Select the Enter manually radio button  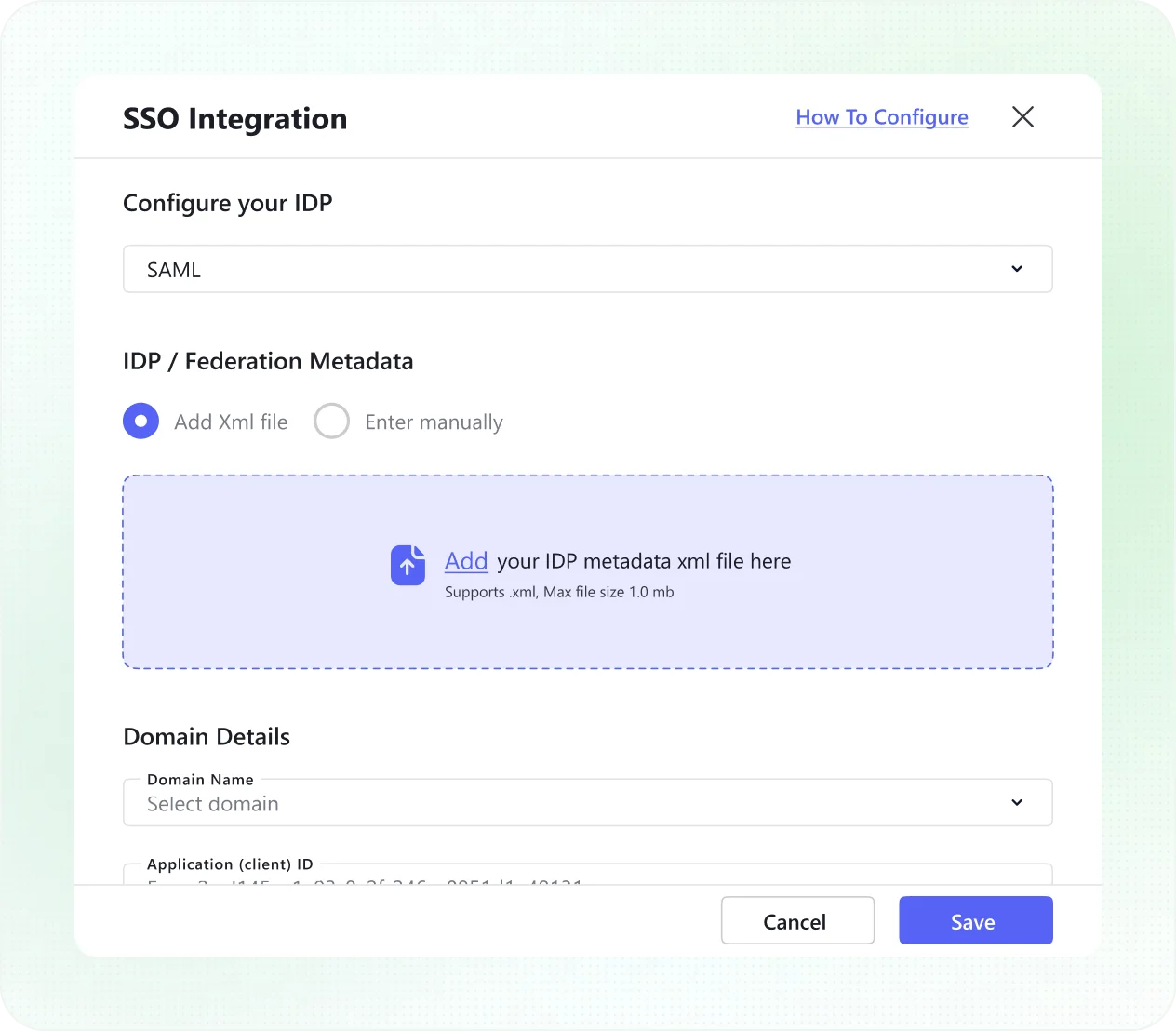(x=331, y=422)
